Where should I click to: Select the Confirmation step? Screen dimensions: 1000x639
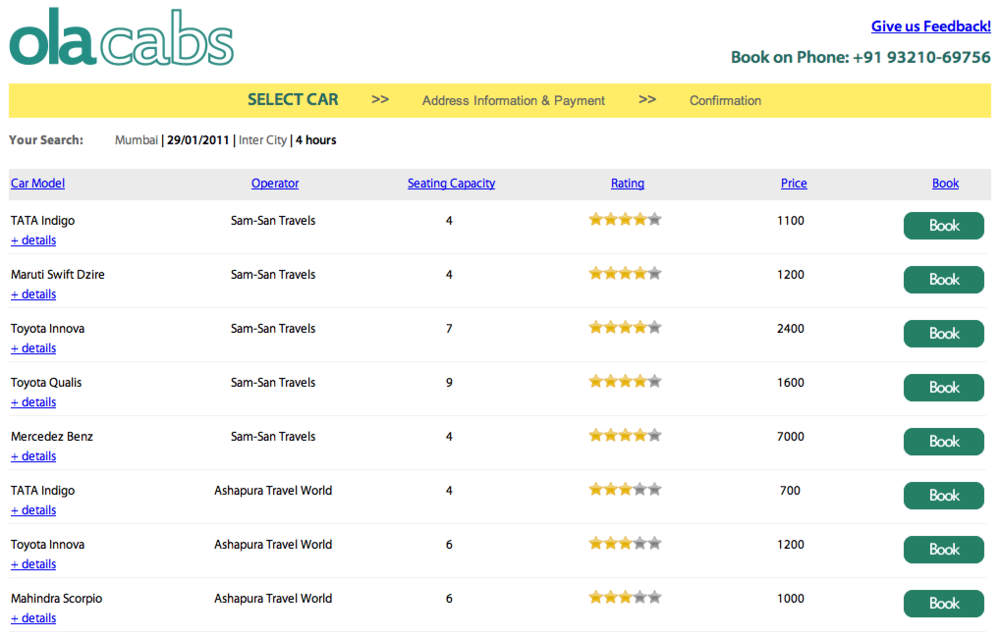click(725, 100)
